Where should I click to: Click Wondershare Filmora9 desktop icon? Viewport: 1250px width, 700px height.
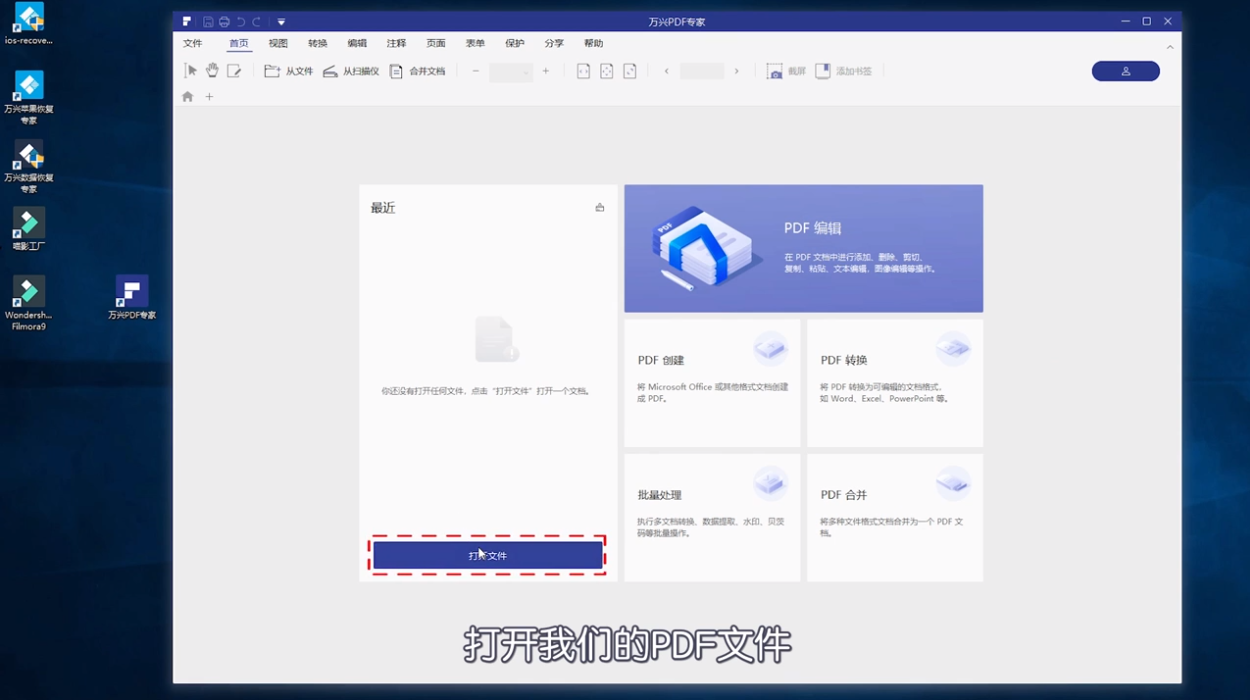(28, 303)
